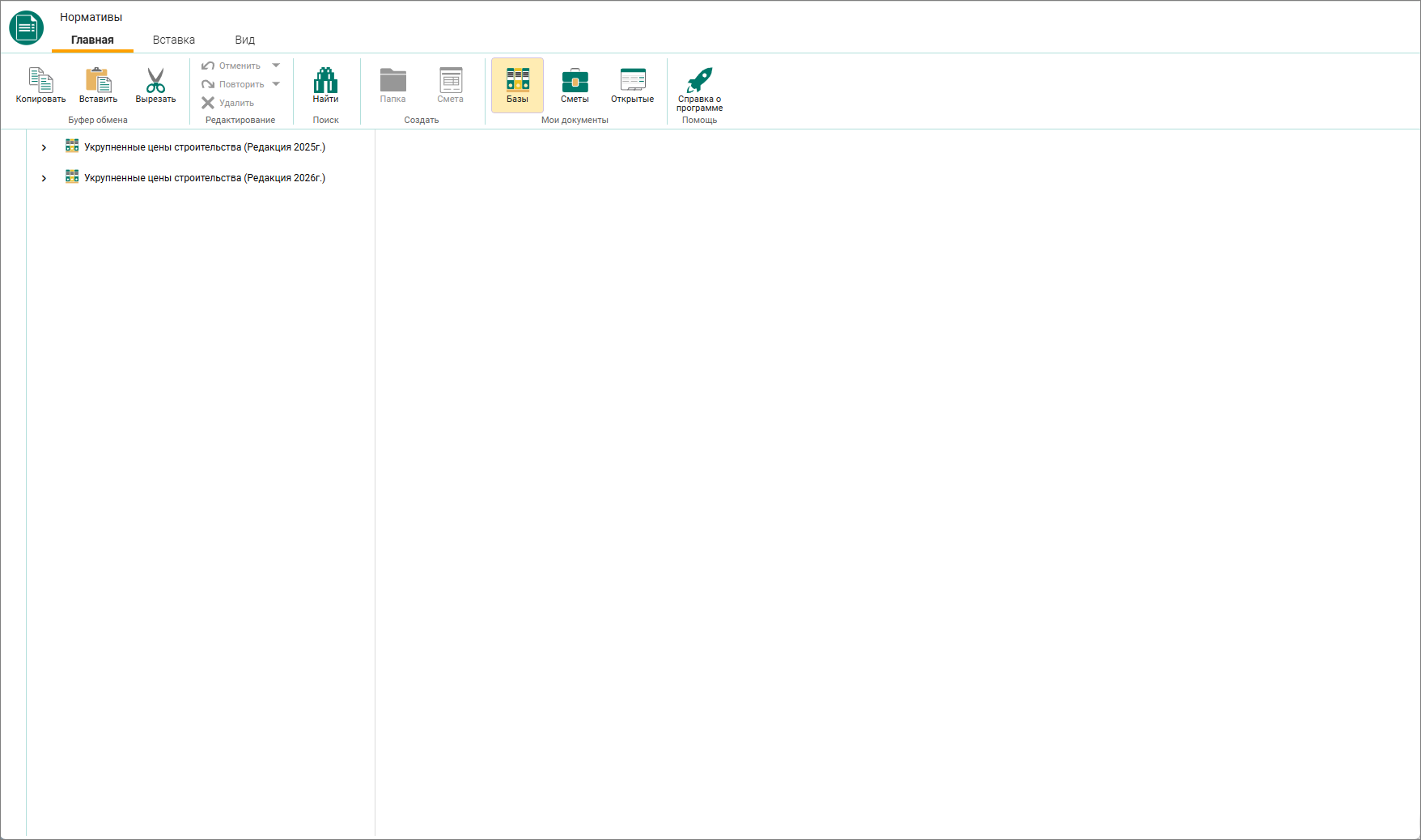Switch to the Вставка ribbon tab
This screenshot has height=840, width=1421.
174,40
